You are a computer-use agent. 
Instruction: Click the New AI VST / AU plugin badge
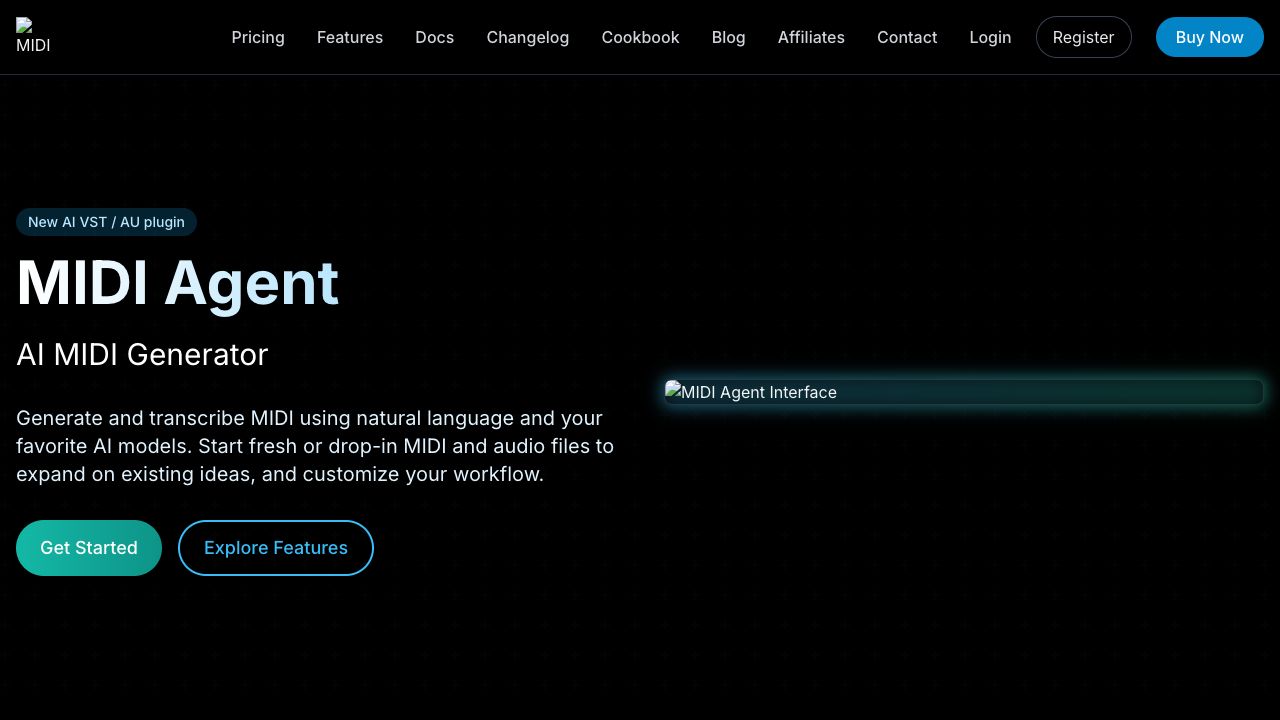[106, 222]
